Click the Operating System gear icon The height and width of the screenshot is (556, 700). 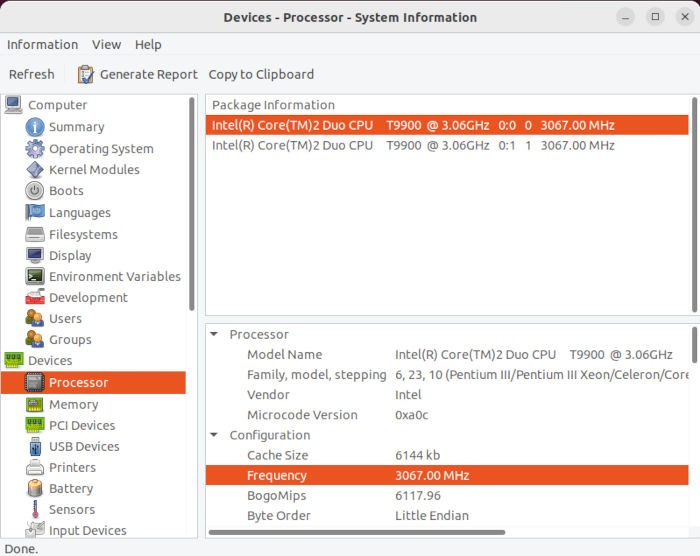pyautogui.click(x=35, y=149)
